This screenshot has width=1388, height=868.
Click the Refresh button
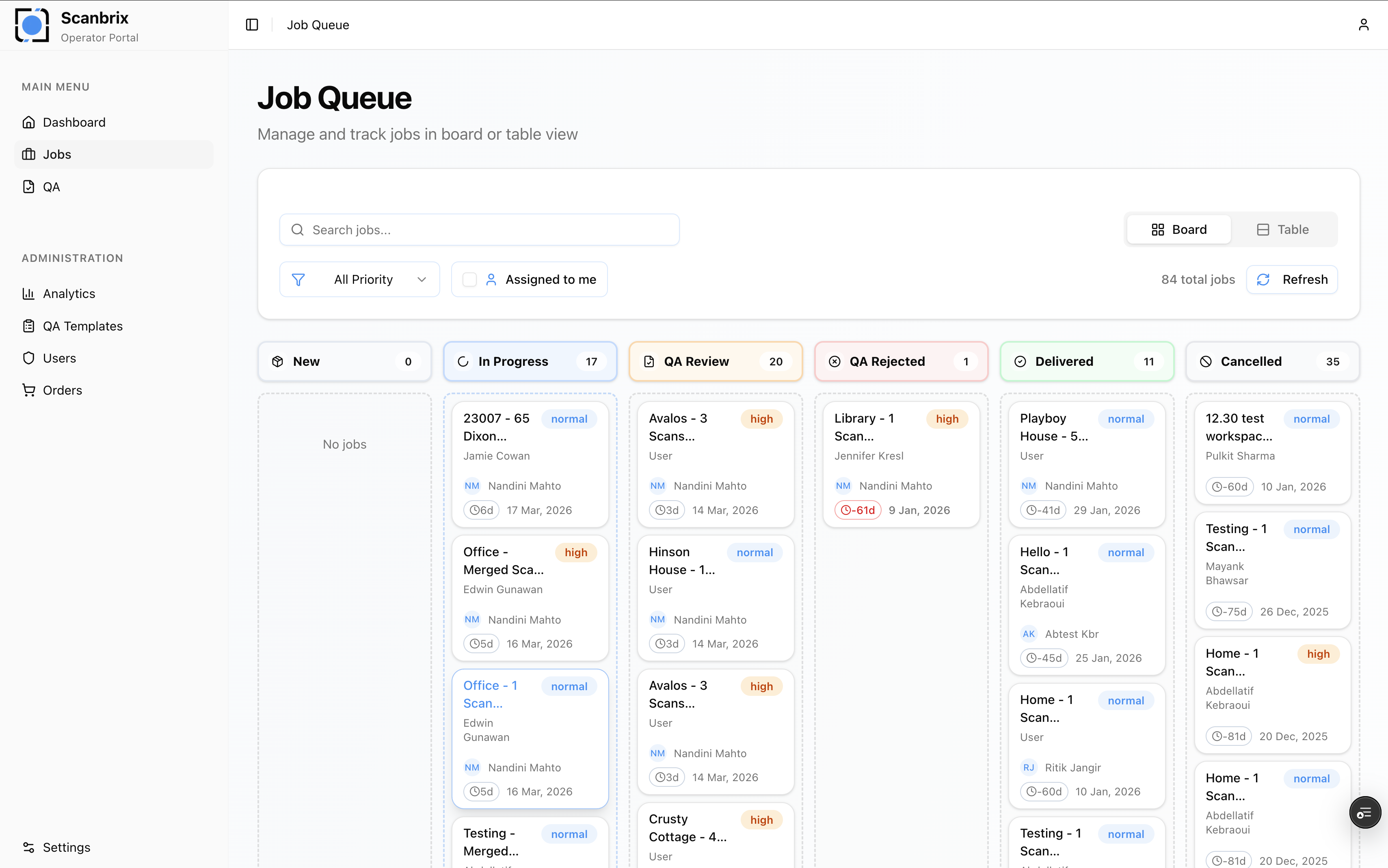click(x=1292, y=279)
